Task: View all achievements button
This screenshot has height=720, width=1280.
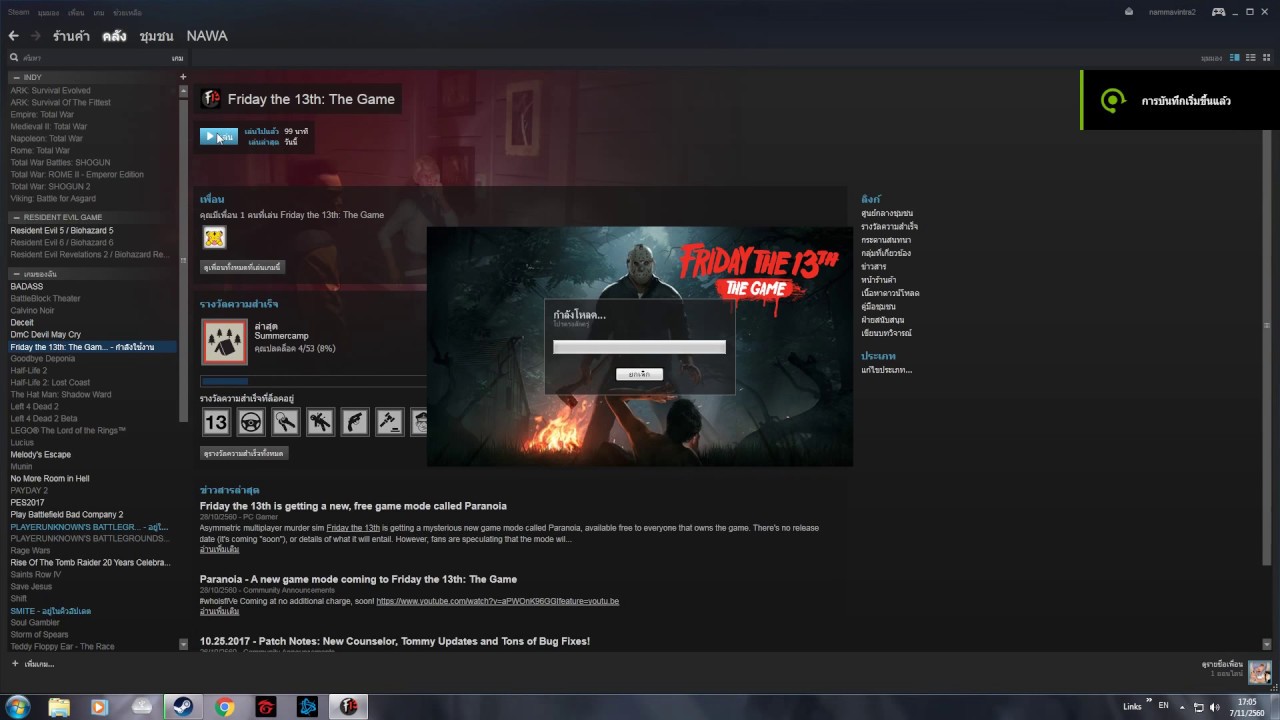Action: pyautogui.click(x=244, y=453)
